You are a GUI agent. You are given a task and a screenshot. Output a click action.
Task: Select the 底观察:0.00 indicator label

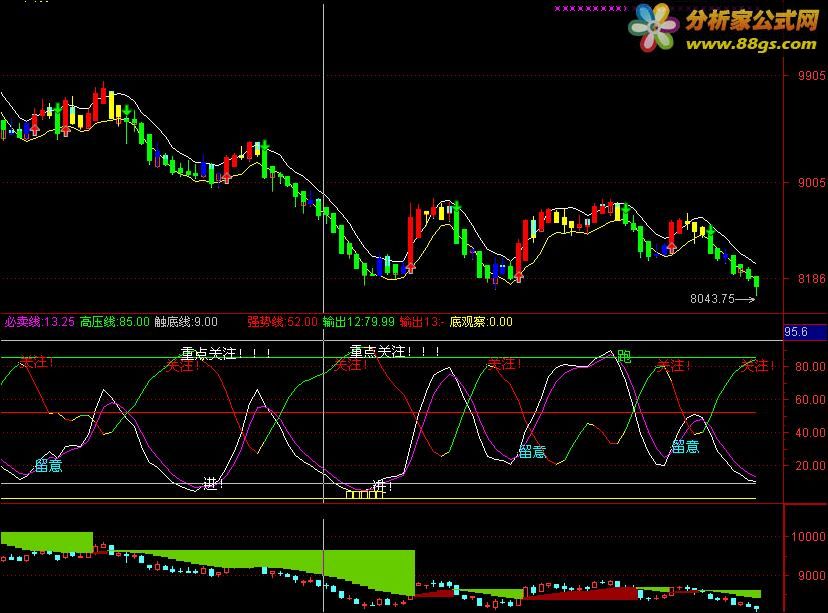click(x=481, y=322)
